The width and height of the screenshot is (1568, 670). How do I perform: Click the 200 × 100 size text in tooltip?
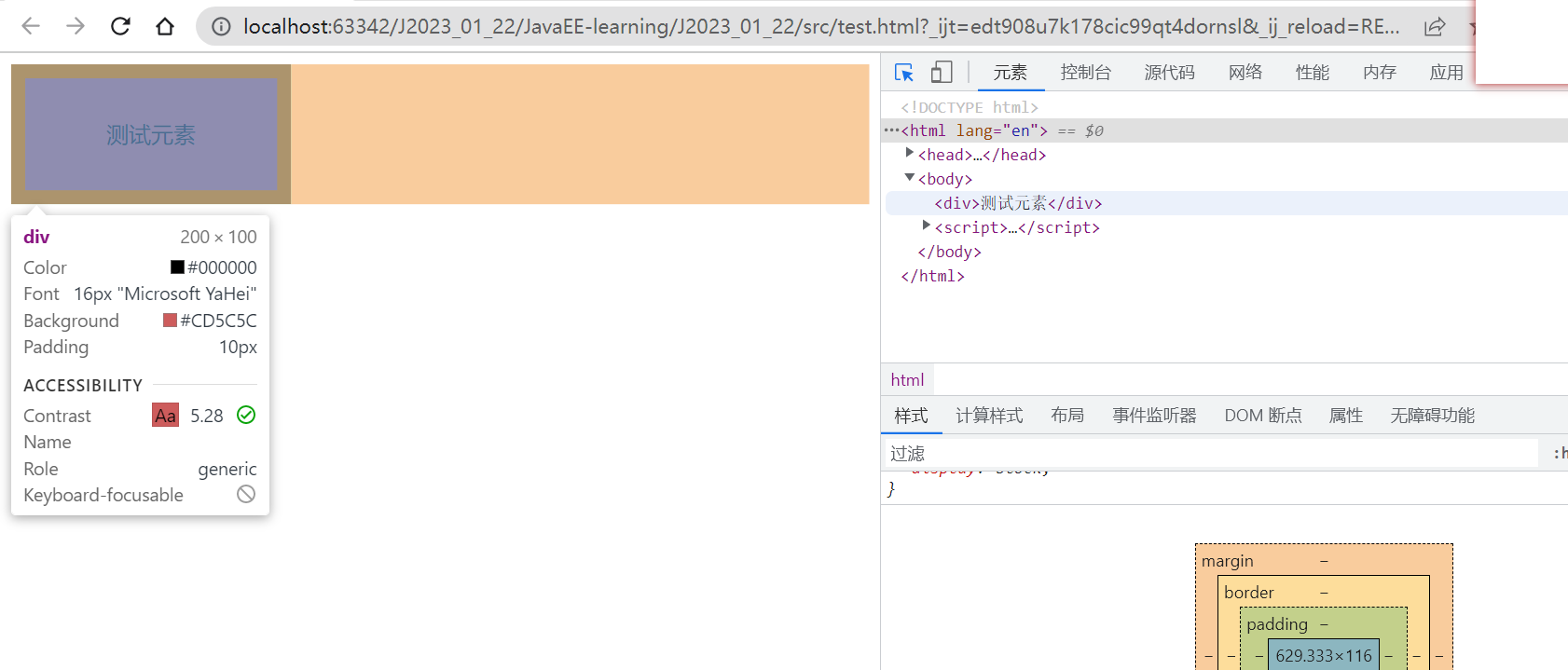(x=218, y=237)
